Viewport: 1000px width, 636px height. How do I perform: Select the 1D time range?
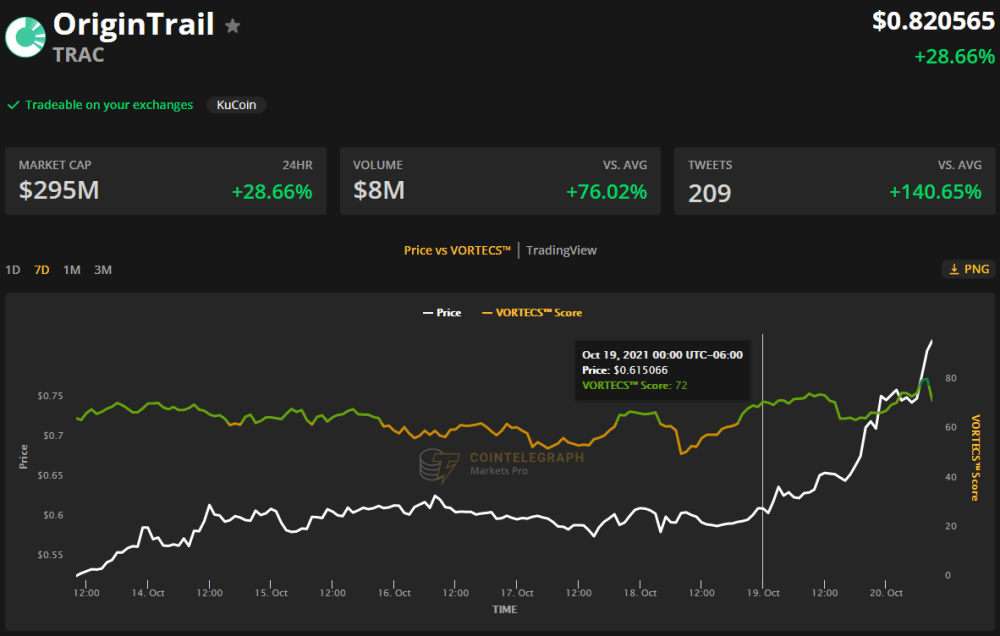point(13,270)
